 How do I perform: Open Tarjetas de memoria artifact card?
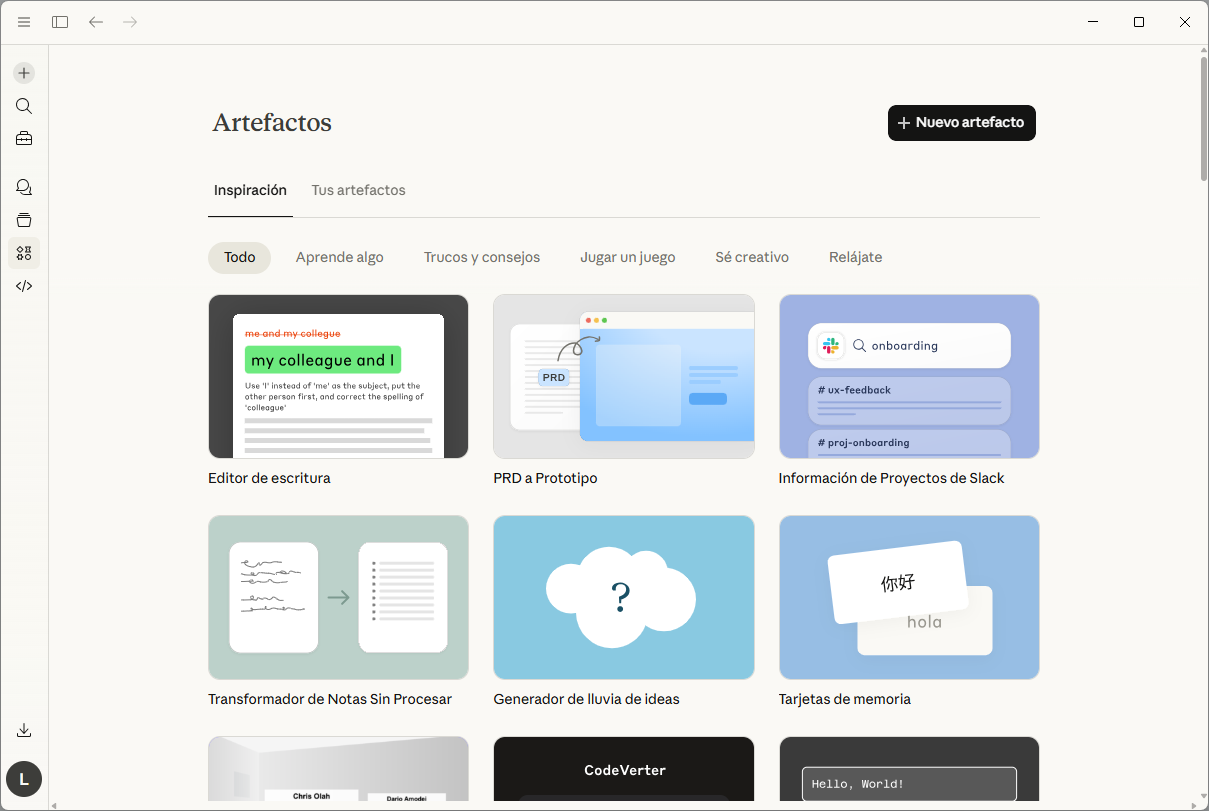tap(908, 597)
